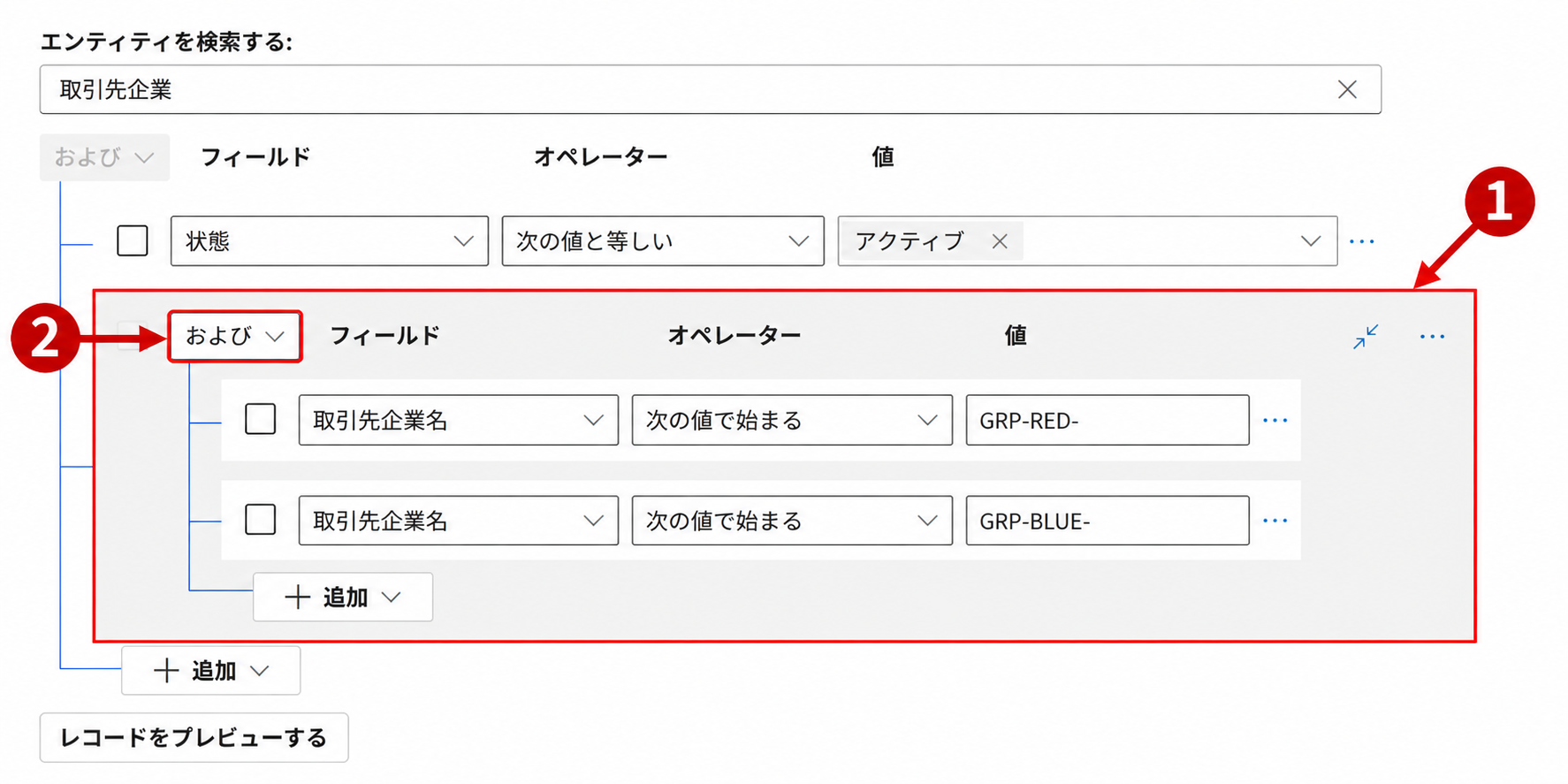Image resolution: width=1568 pixels, height=784 pixels.
Task: Open more options for the GRP-RED- row
Action: 1275,421
